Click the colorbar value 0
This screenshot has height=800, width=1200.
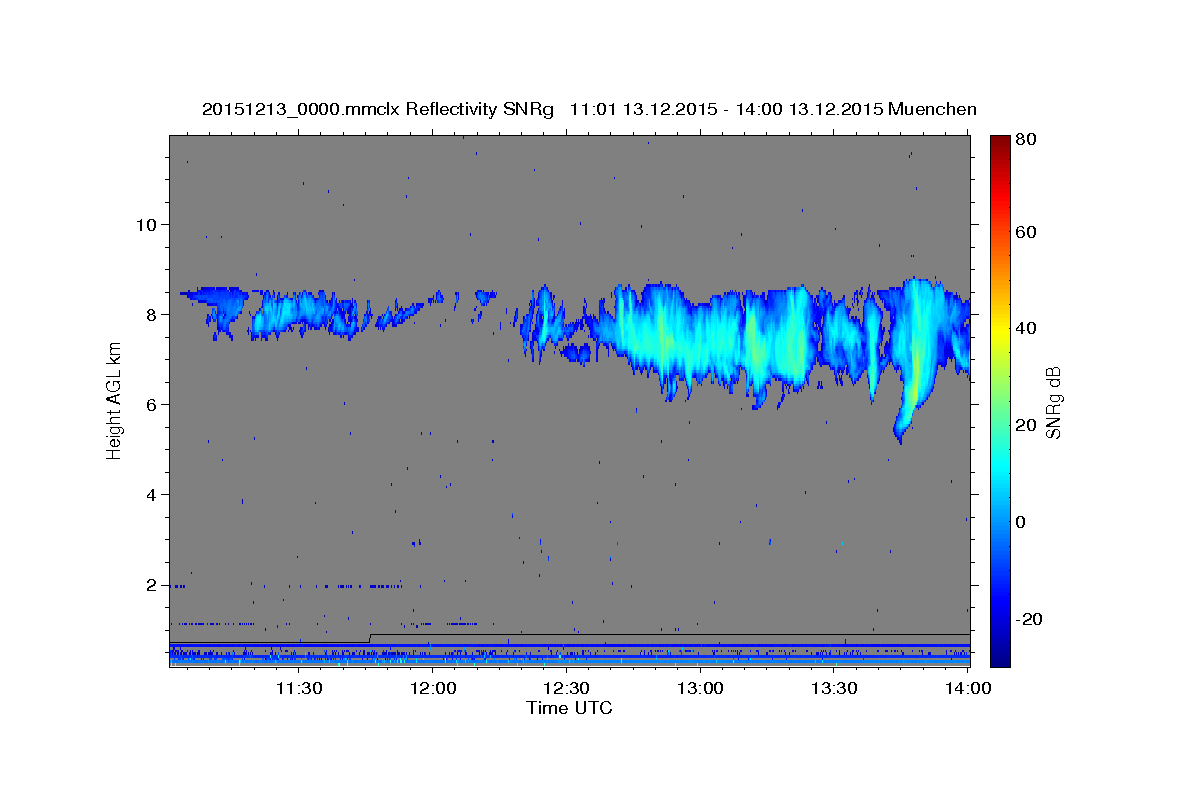(1021, 522)
